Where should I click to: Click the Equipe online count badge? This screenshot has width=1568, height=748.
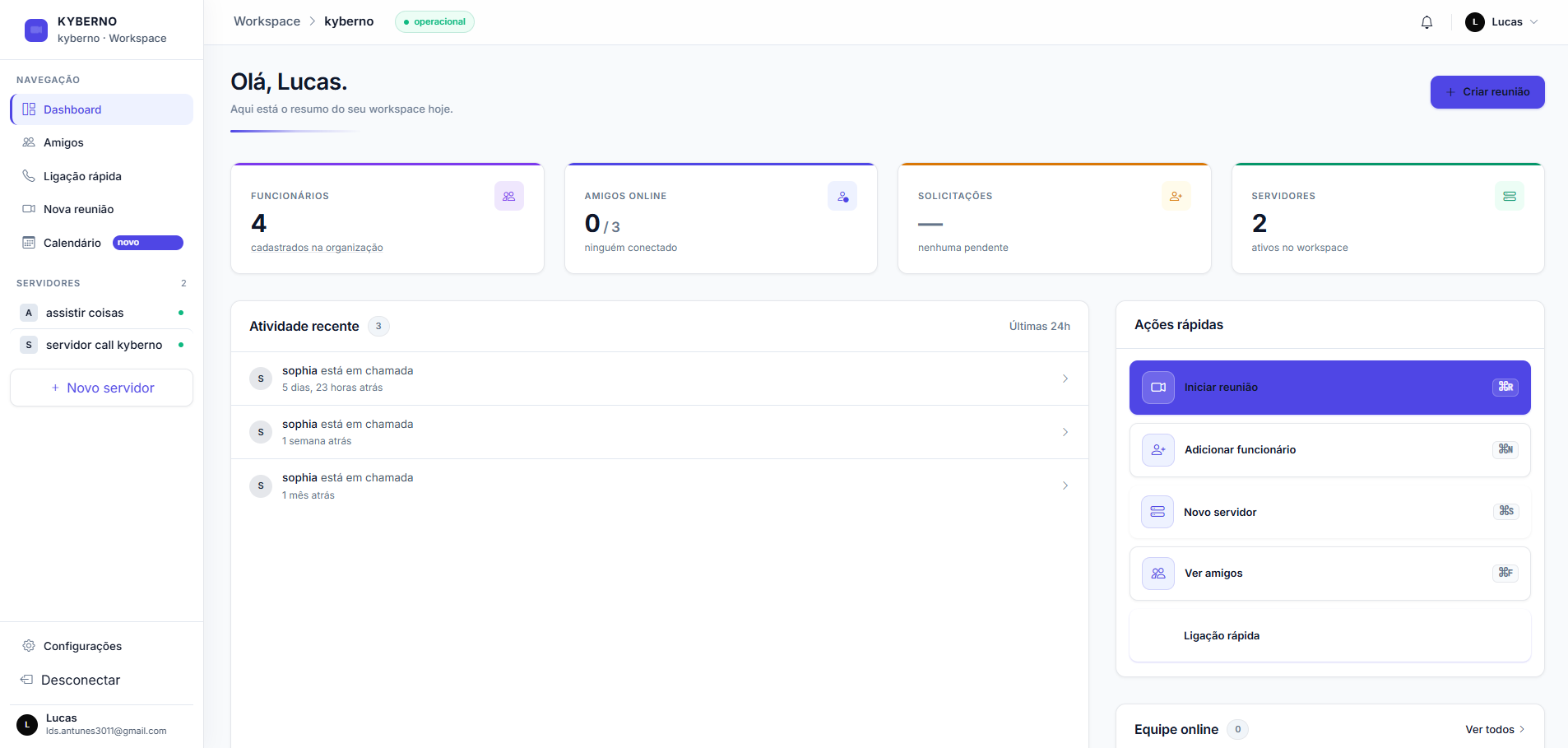coord(1238,729)
